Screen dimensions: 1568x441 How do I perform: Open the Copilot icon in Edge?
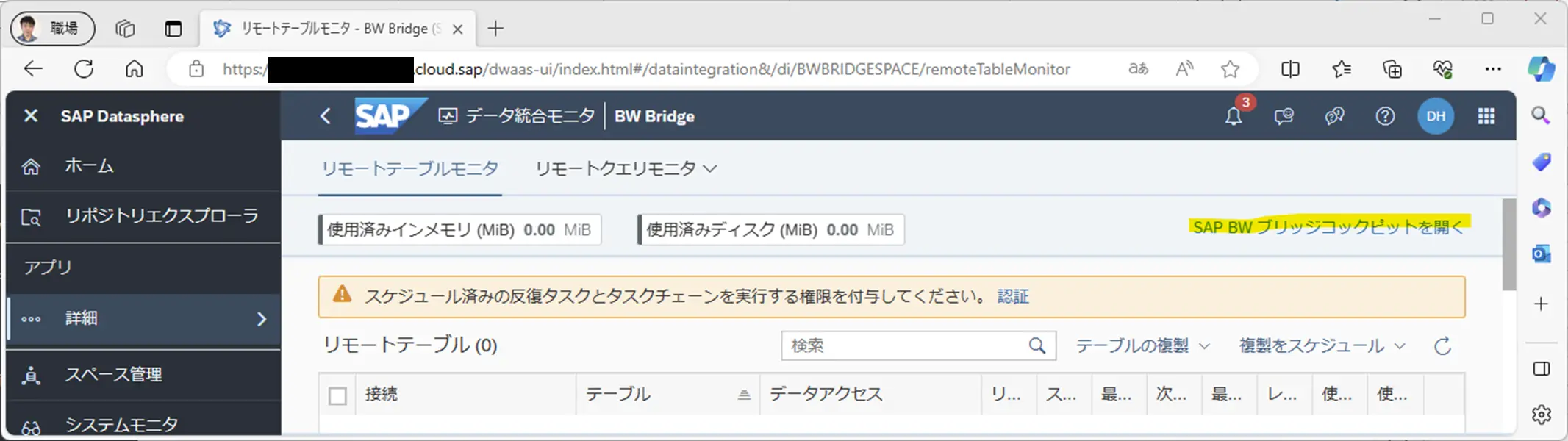click(x=1541, y=69)
